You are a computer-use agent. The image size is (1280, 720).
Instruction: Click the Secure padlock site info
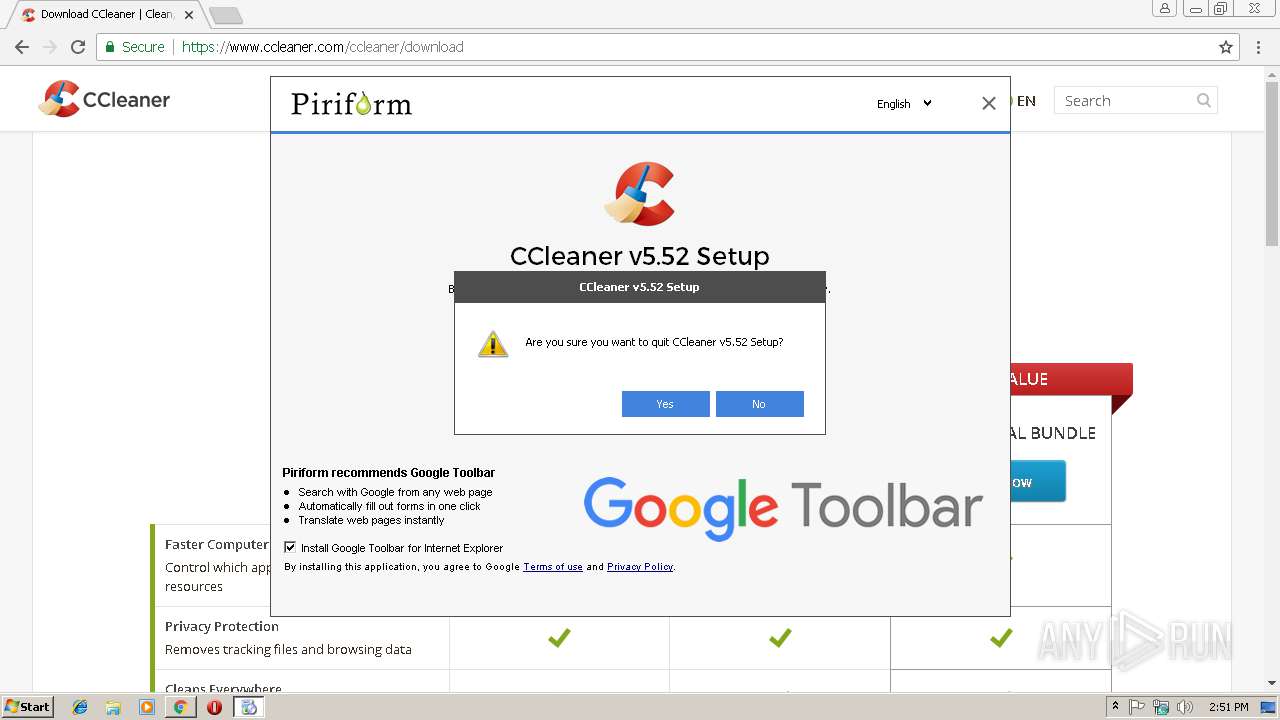pyautogui.click(x=134, y=47)
